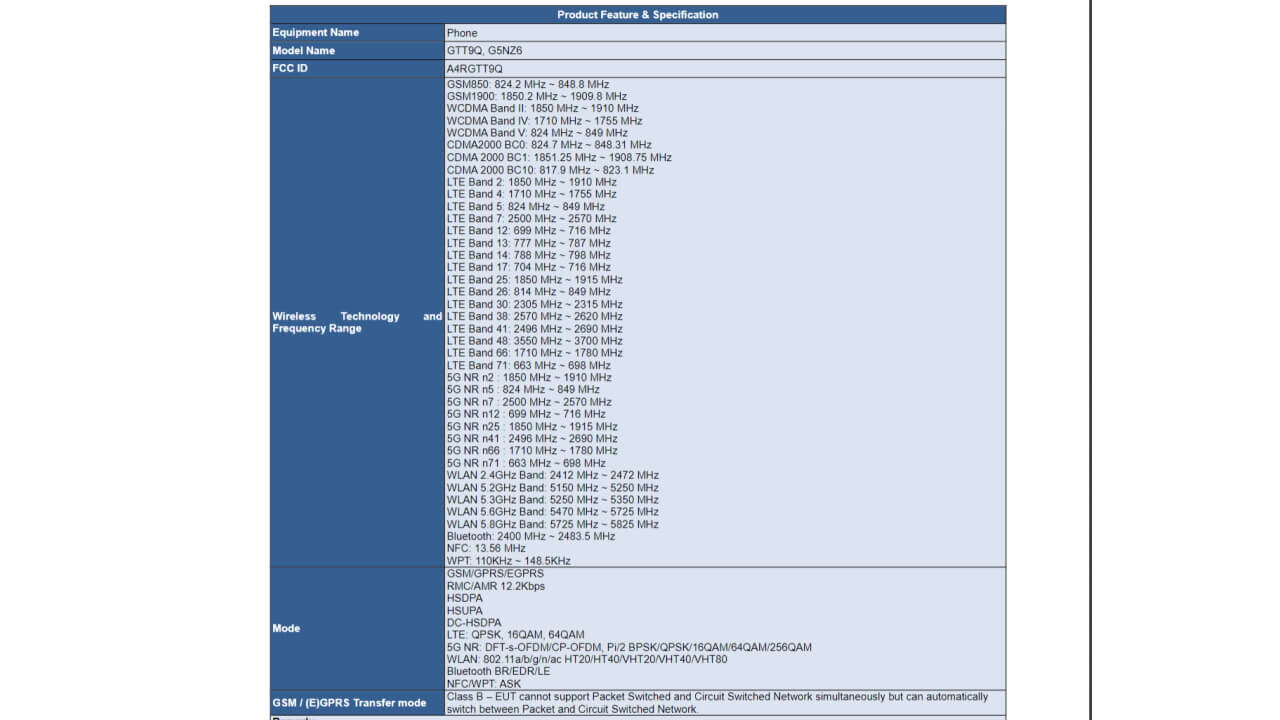Click the WLAN 5.8GHz Band line

[552, 524]
